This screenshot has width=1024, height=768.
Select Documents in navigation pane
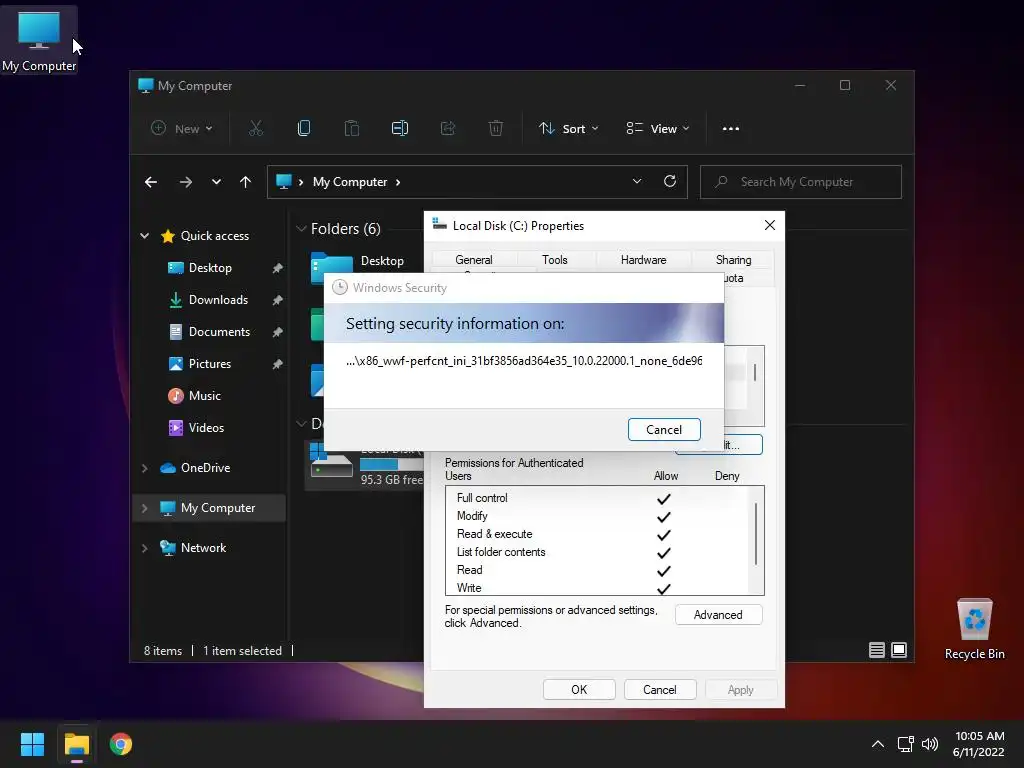219,332
